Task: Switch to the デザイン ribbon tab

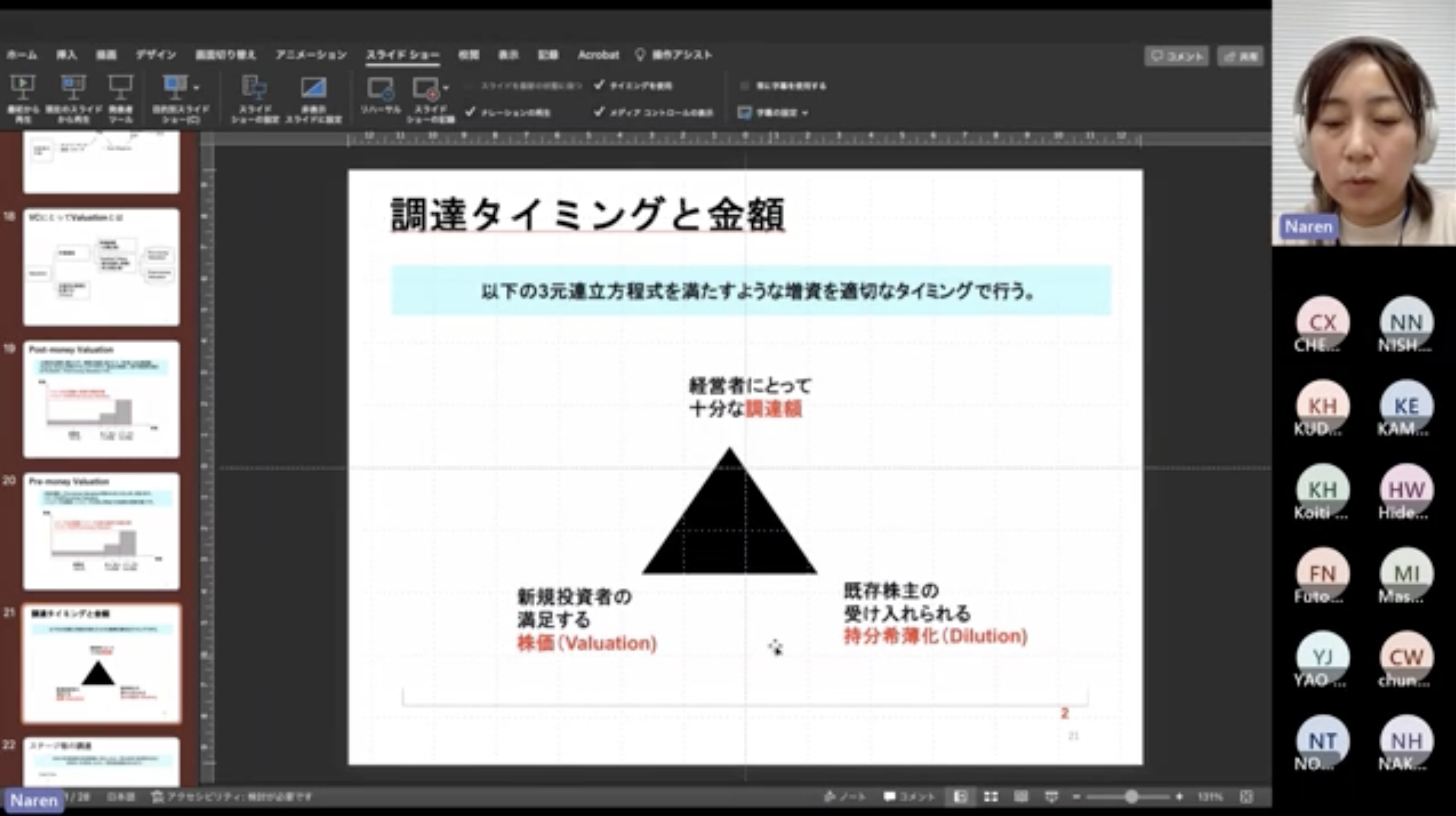Action: [x=156, y=55]
